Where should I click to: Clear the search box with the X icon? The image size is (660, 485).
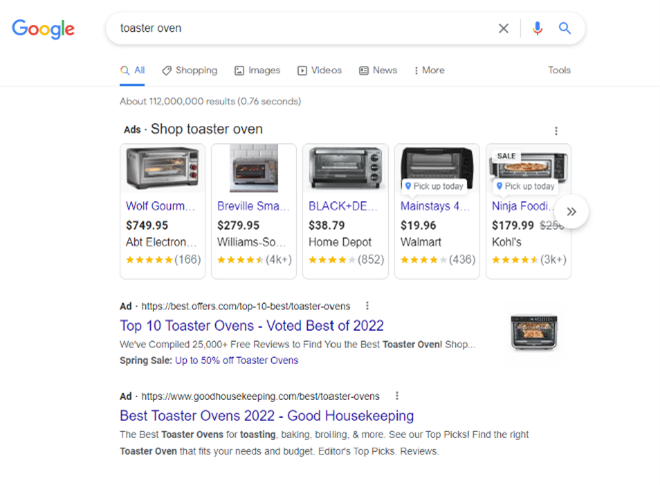pos(503,28)
